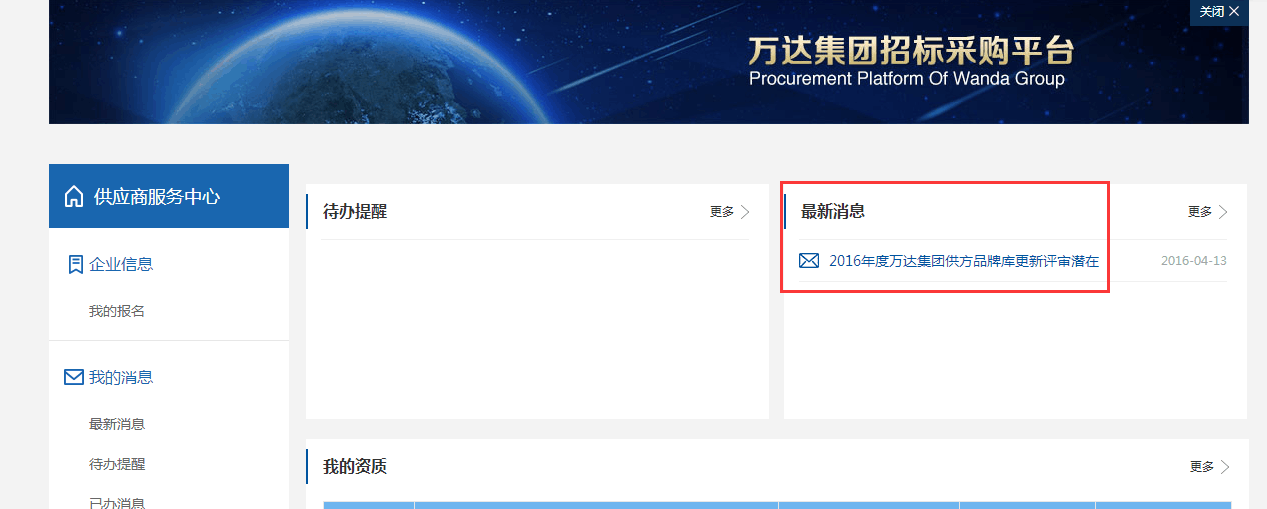Click the envelope icon next to 我的消息
1267x509 pixels.
[74, 377]
